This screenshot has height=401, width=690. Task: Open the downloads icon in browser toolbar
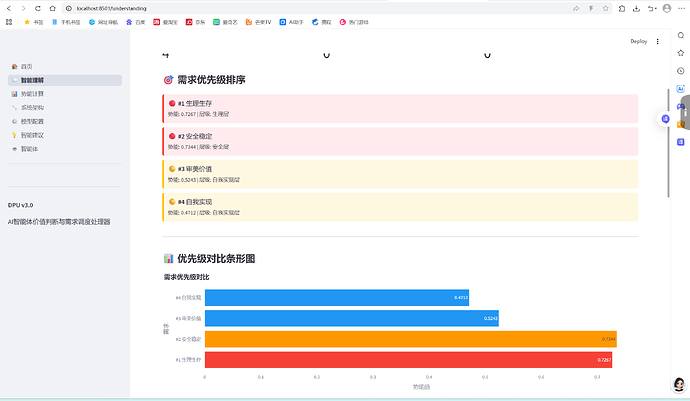[x=636, y=8]
